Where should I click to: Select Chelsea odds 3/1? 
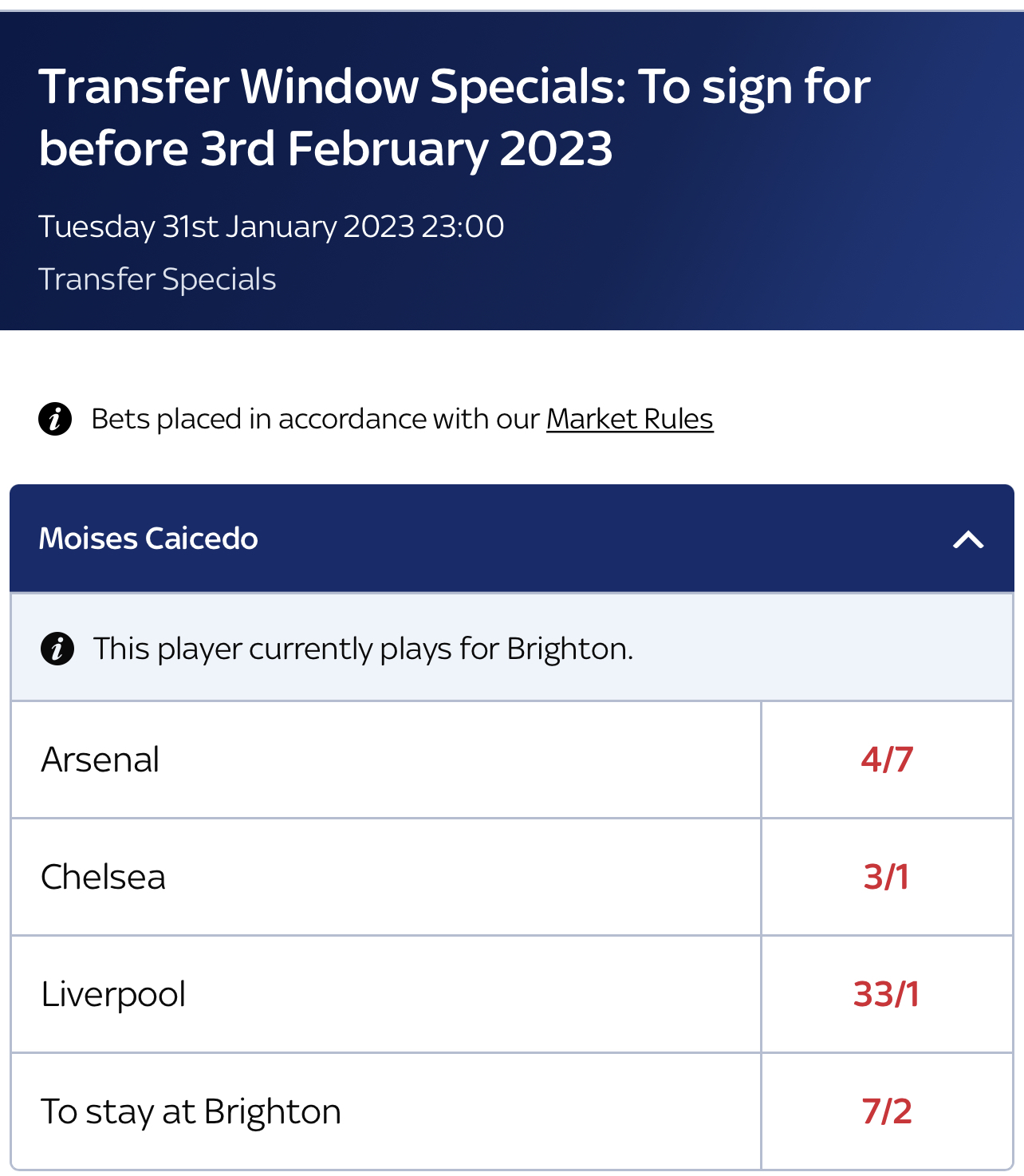coord(887,877)
